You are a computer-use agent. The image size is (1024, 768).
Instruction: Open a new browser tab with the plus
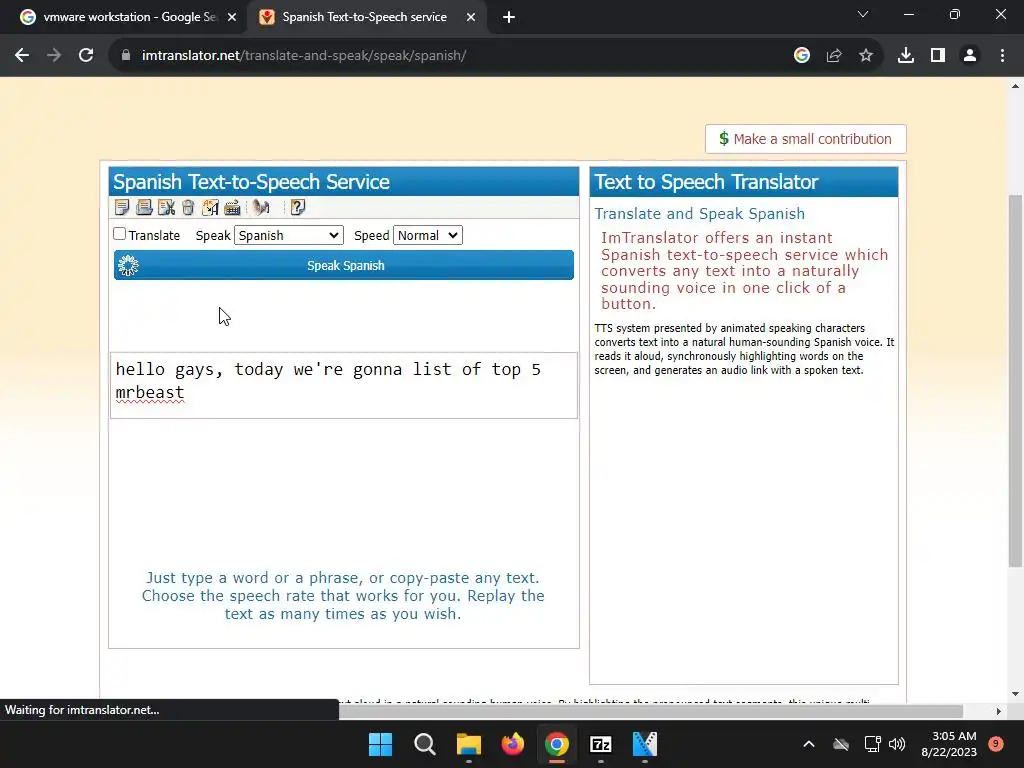pos(509,18)
